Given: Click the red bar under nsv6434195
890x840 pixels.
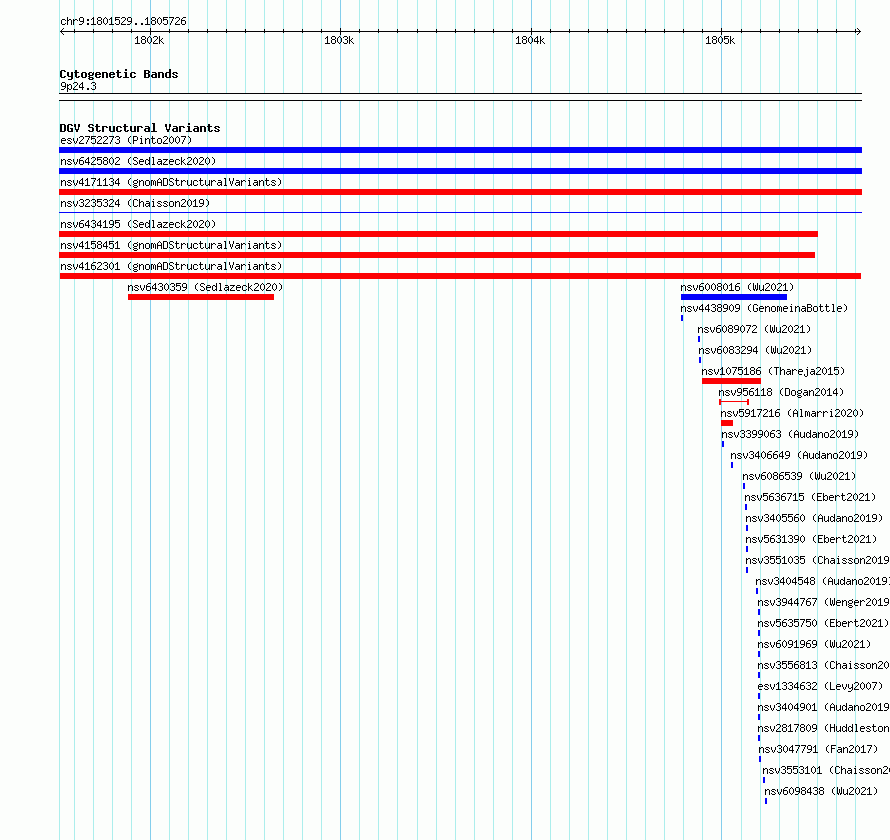Looking at the screenshot, I should 438,234.
